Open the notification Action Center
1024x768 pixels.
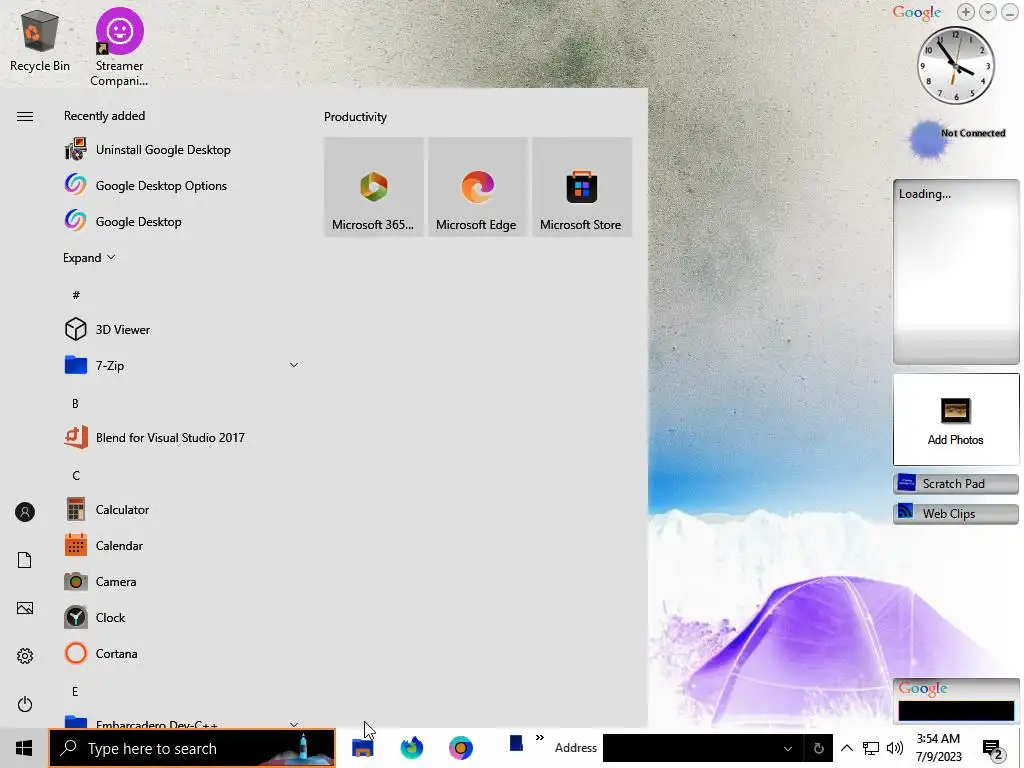click(x=993, y=749)
